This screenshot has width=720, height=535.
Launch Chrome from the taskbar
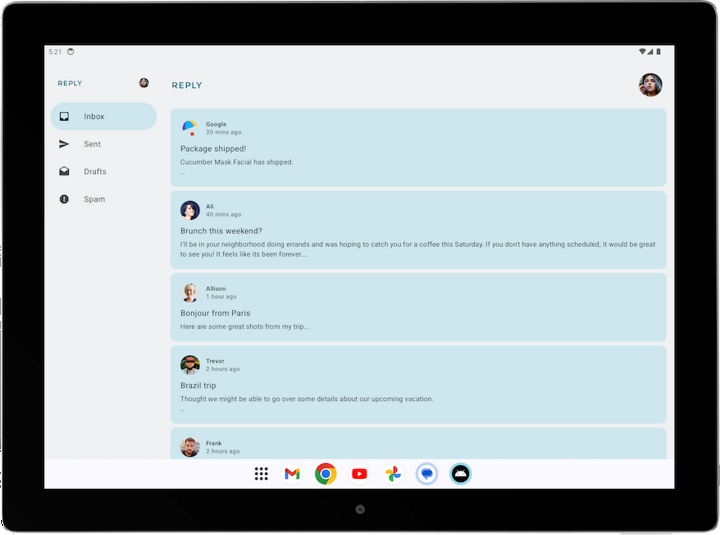[x=325, y=474]
